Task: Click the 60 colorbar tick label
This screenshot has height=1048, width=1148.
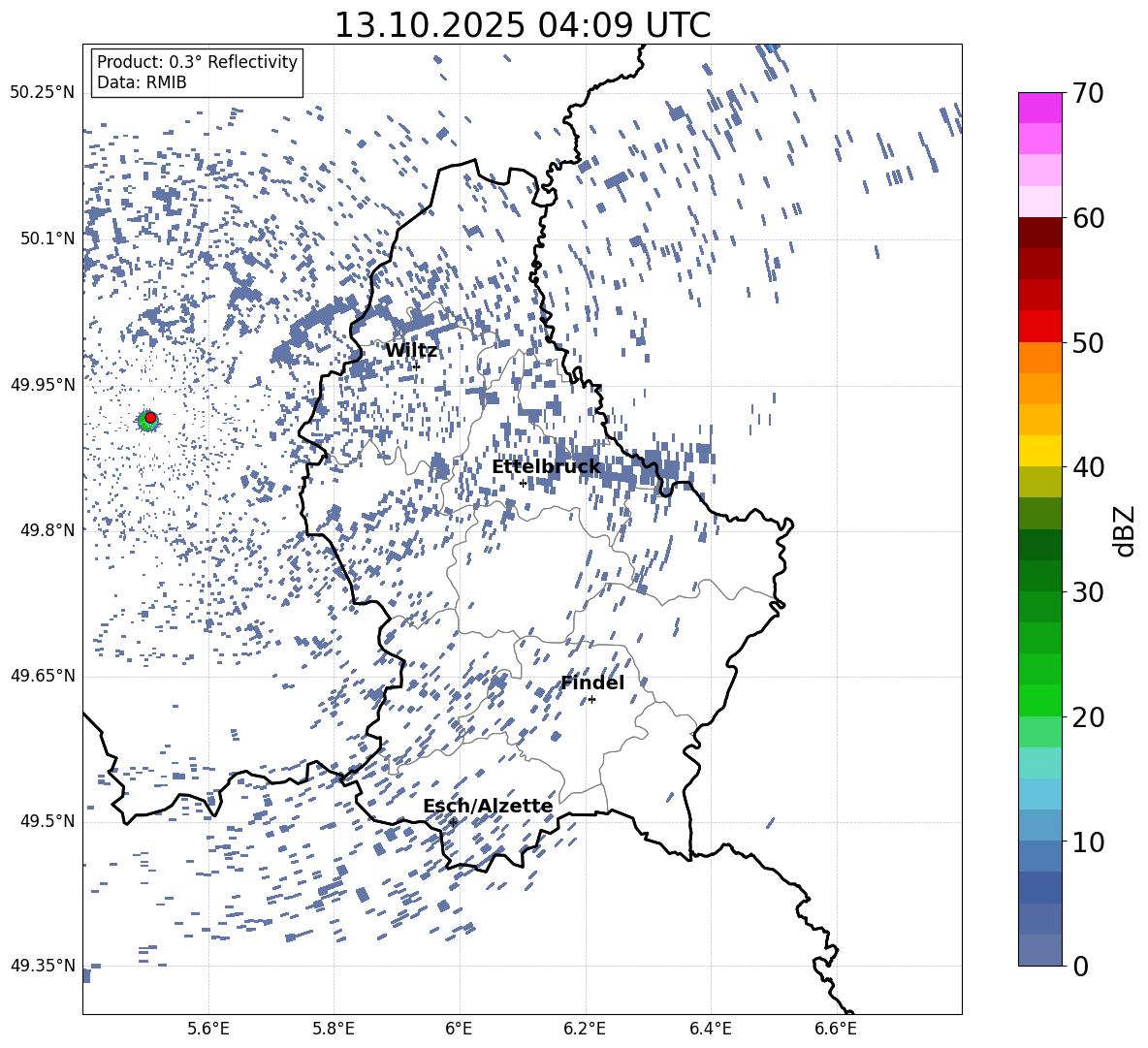Action: coord(1088,218)
